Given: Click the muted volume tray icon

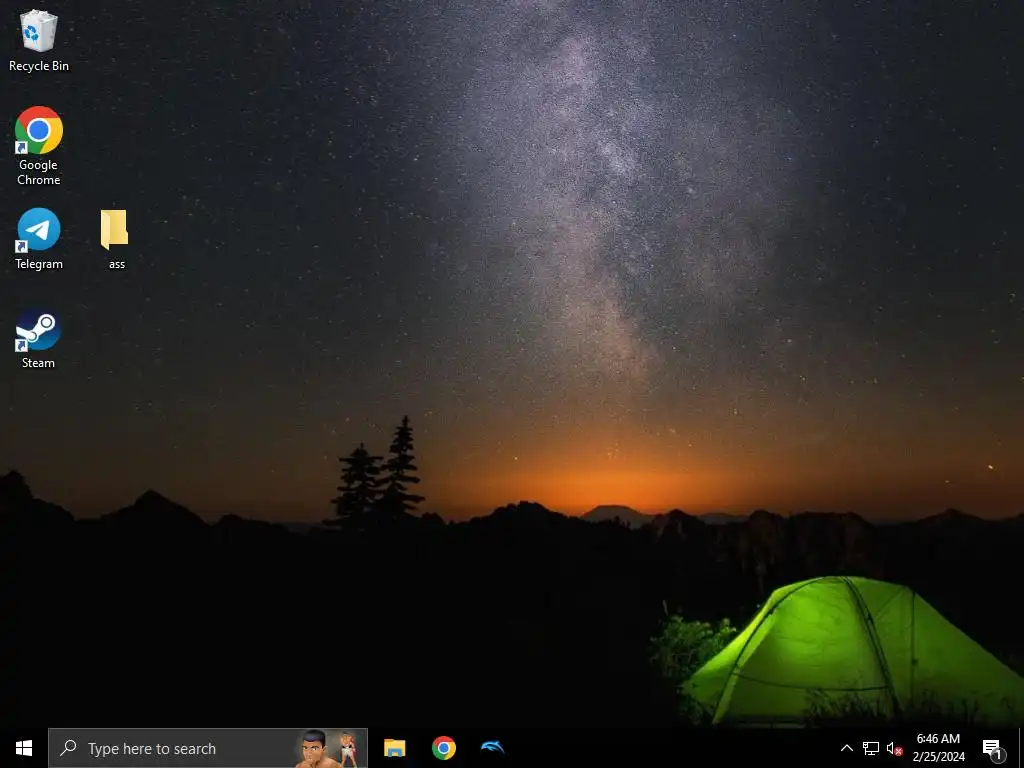Looking at the screenshot, I should tap(894, 748).
